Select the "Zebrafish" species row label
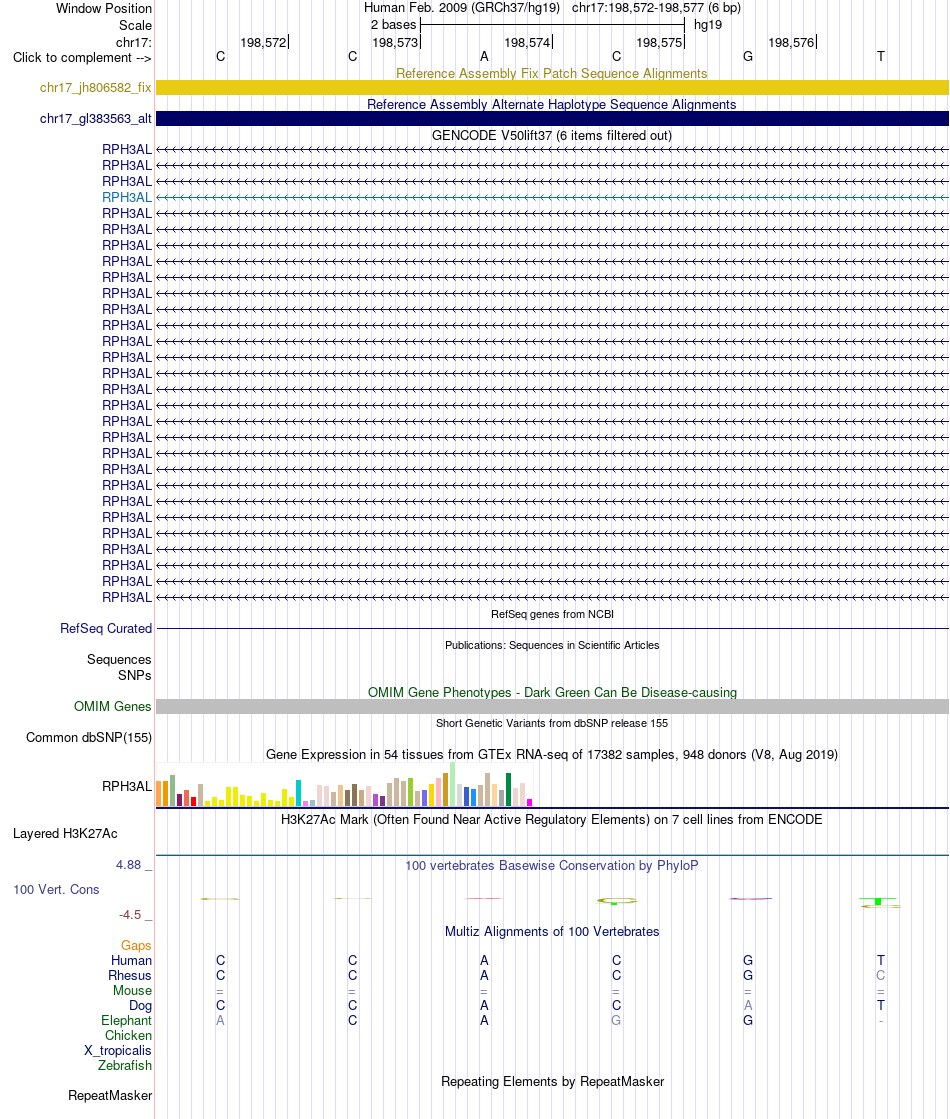 pos(125,1065)
